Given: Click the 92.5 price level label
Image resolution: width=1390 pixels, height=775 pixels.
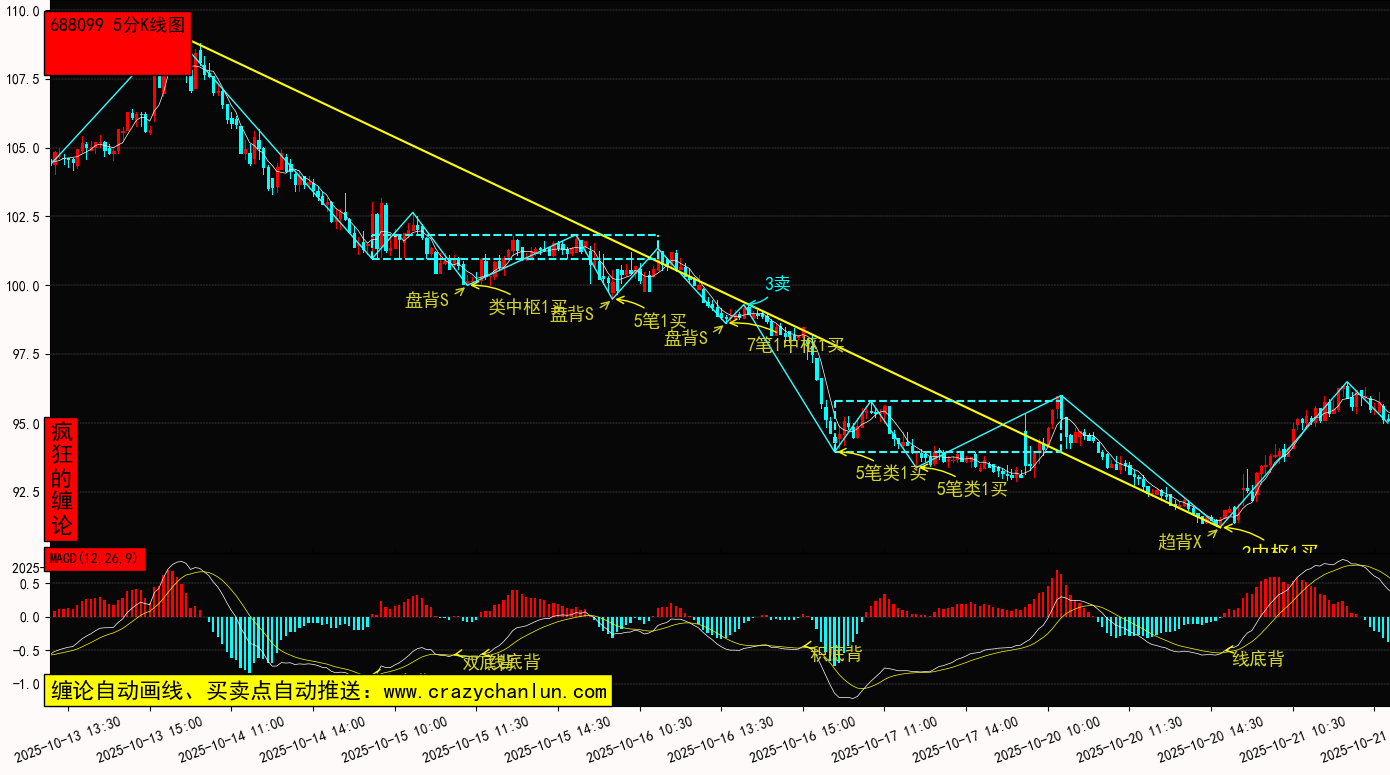Looking at the screenshot, I should point(24,493).
